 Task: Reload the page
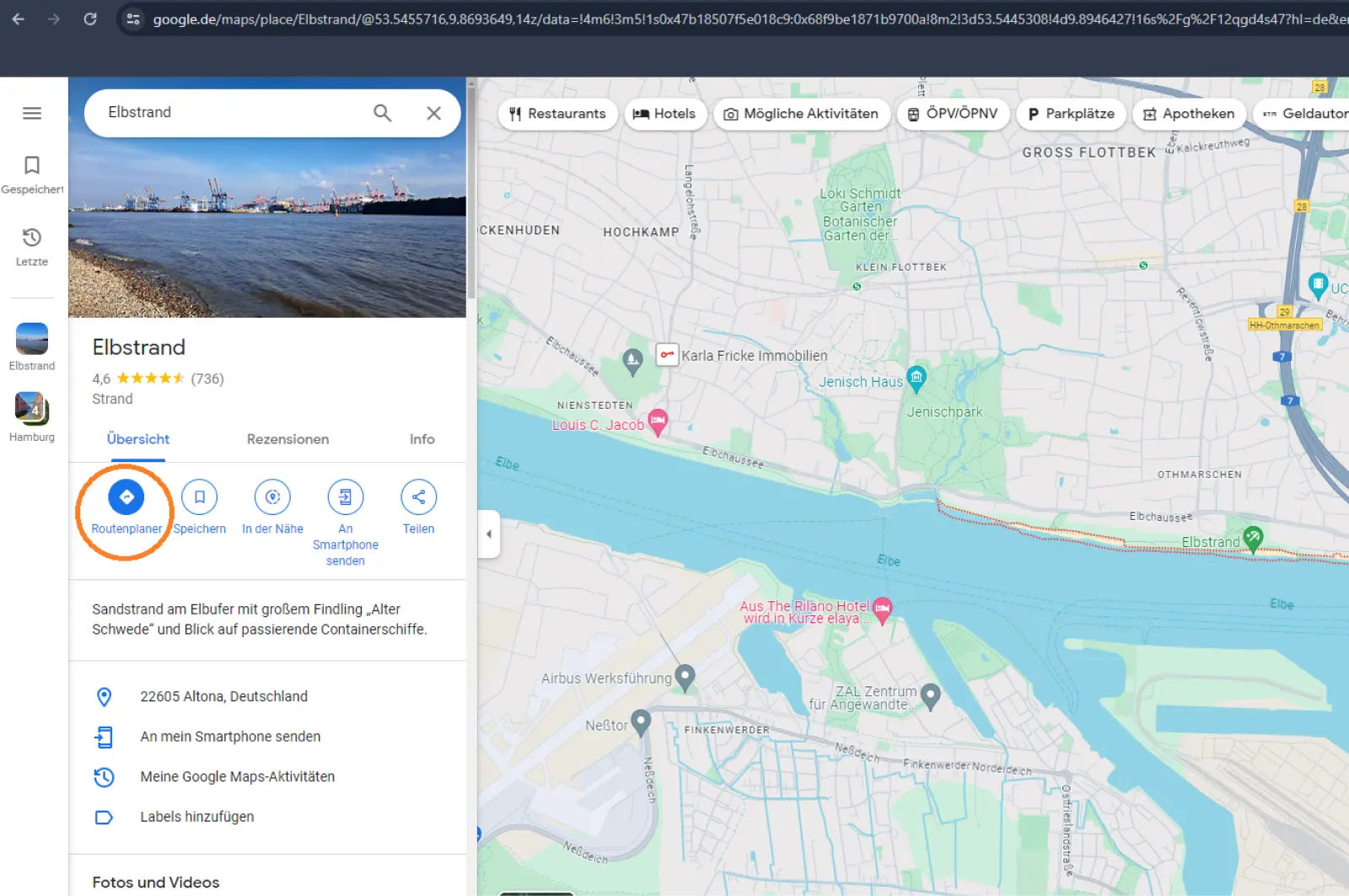[x=90, y=19]
